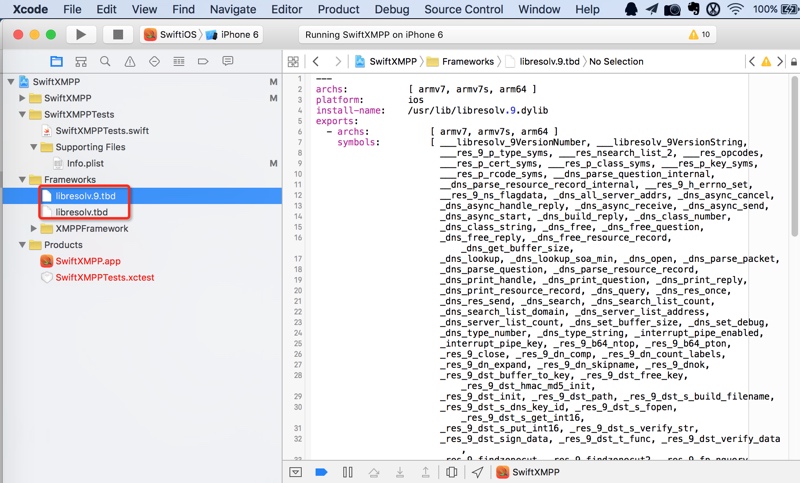The image size is (800, 483).
Task: Toggle breakpoints activation in debug bar
Action: [x=321, y=472]
